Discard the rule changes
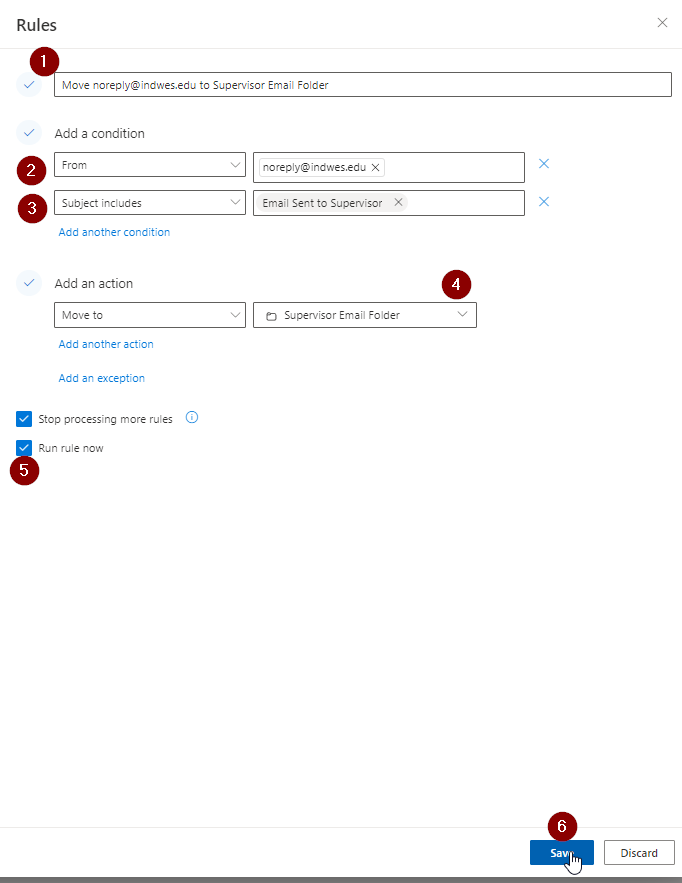This screenshot has width=682, height=883. pos(639,853)
